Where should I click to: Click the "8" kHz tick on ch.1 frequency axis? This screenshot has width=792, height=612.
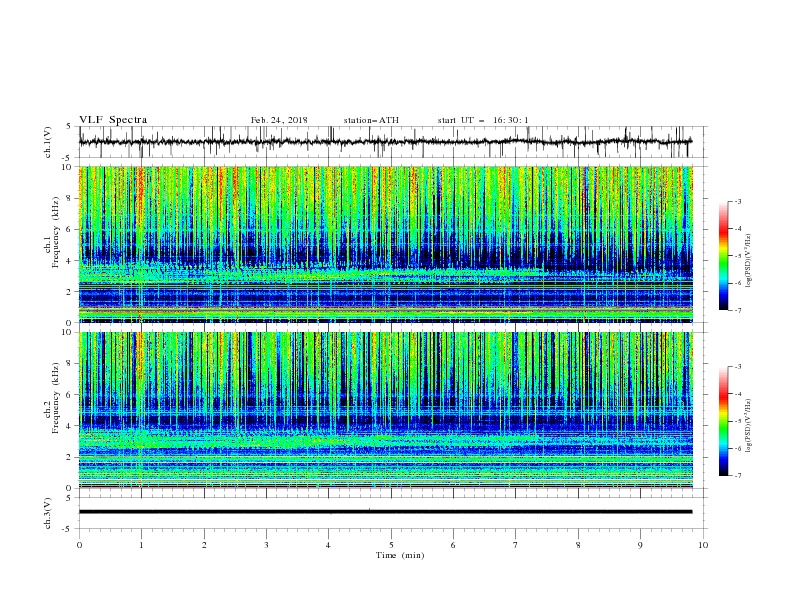point(70,198)
